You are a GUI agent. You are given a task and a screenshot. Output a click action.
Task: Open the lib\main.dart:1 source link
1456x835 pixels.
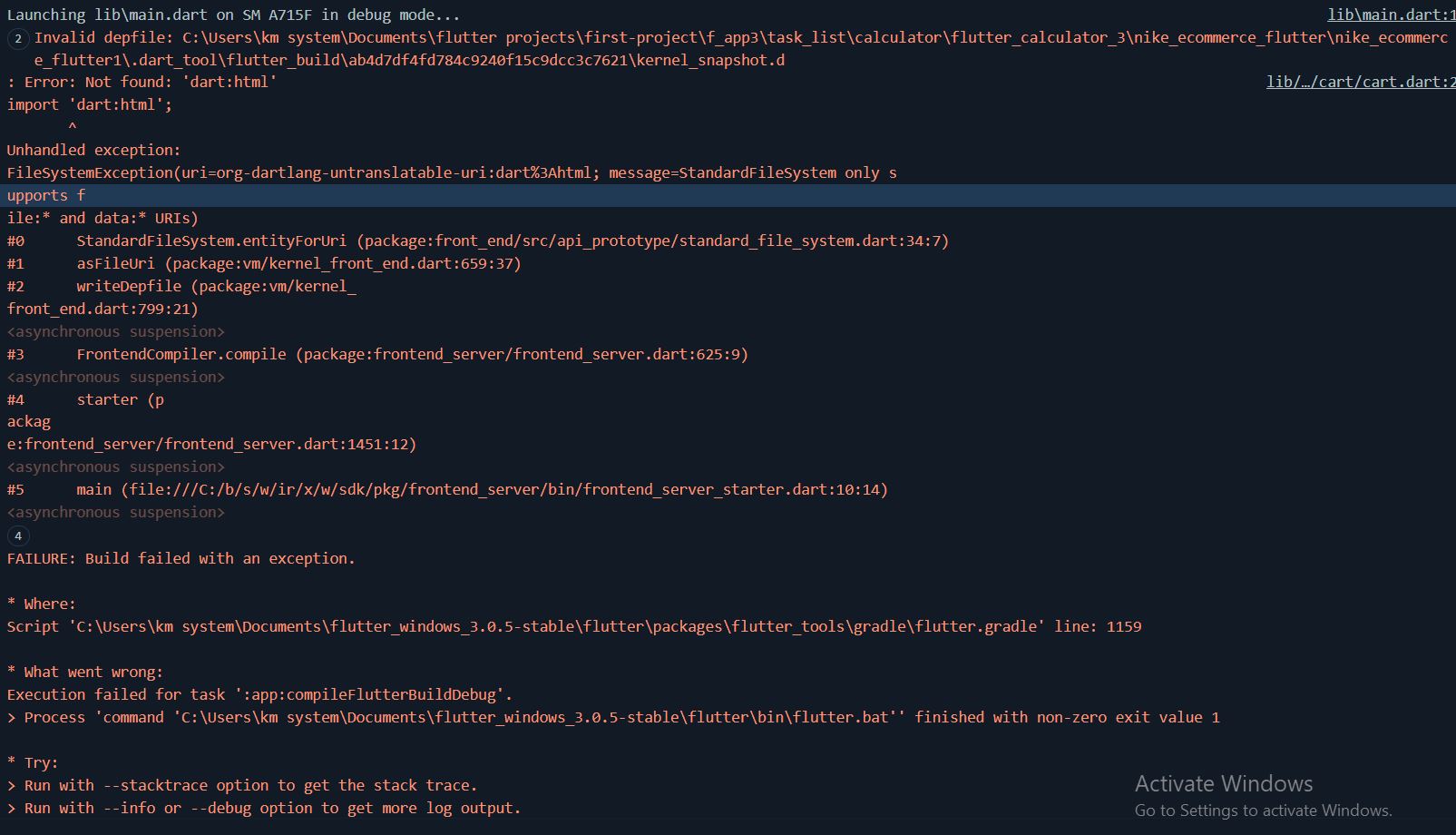click(x=1392, y=15)
